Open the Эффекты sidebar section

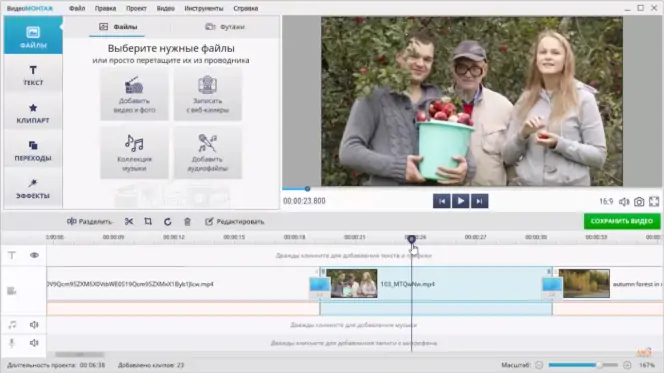tap(33, 188)
